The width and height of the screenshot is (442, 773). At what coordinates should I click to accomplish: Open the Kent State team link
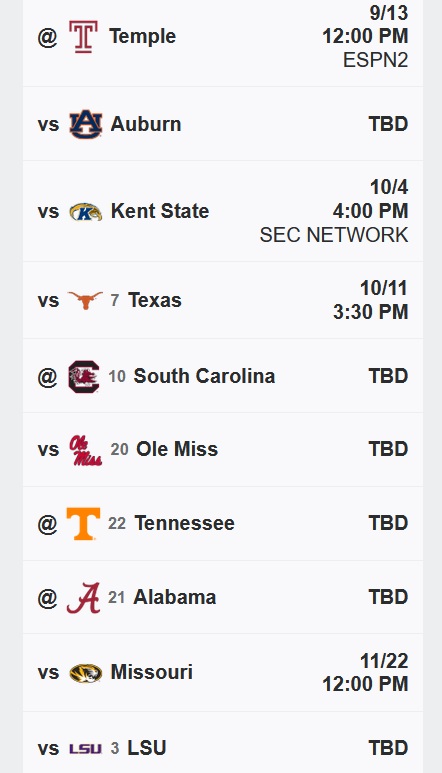160,211
